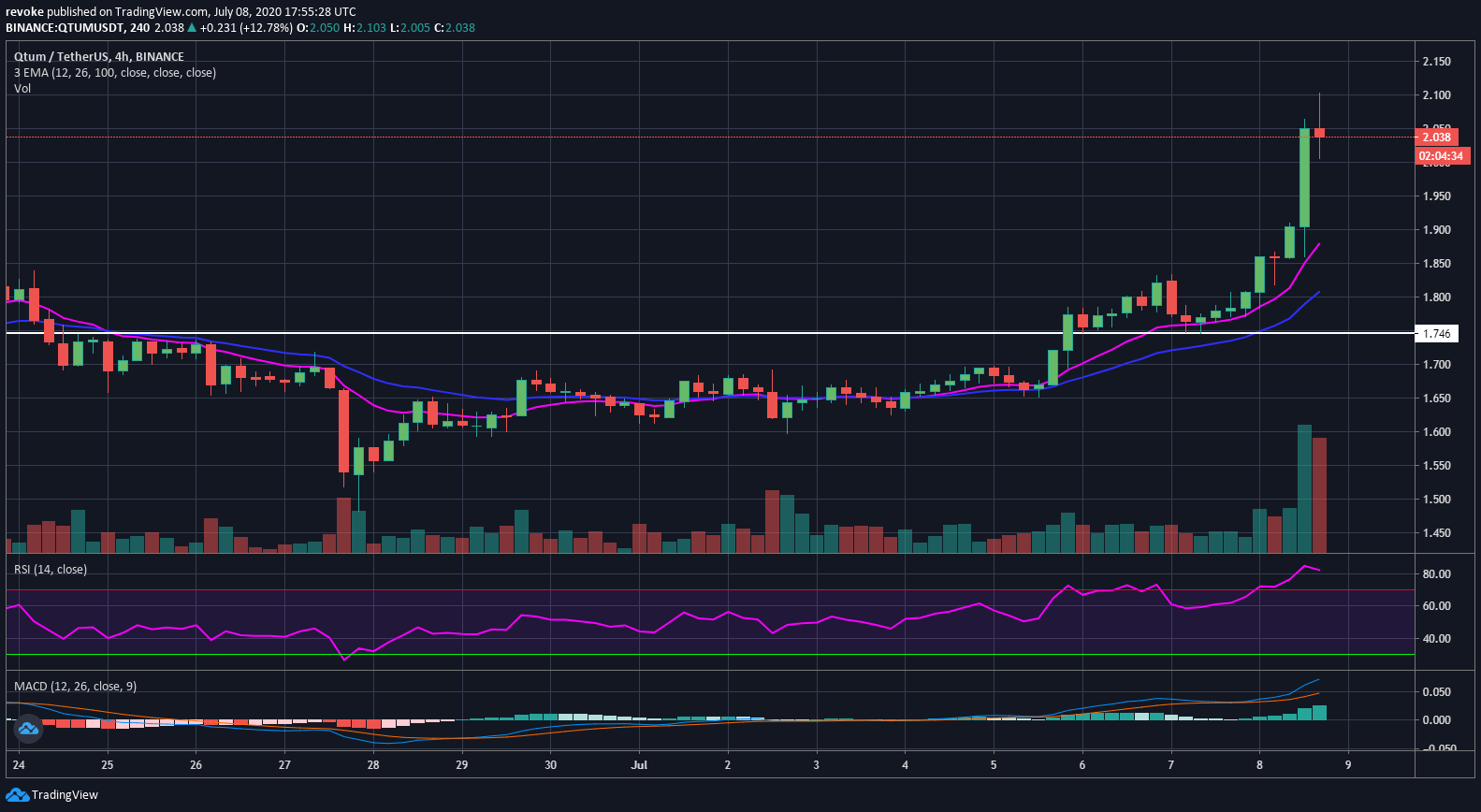Click the date label 27 on time axis

(284, 765)
